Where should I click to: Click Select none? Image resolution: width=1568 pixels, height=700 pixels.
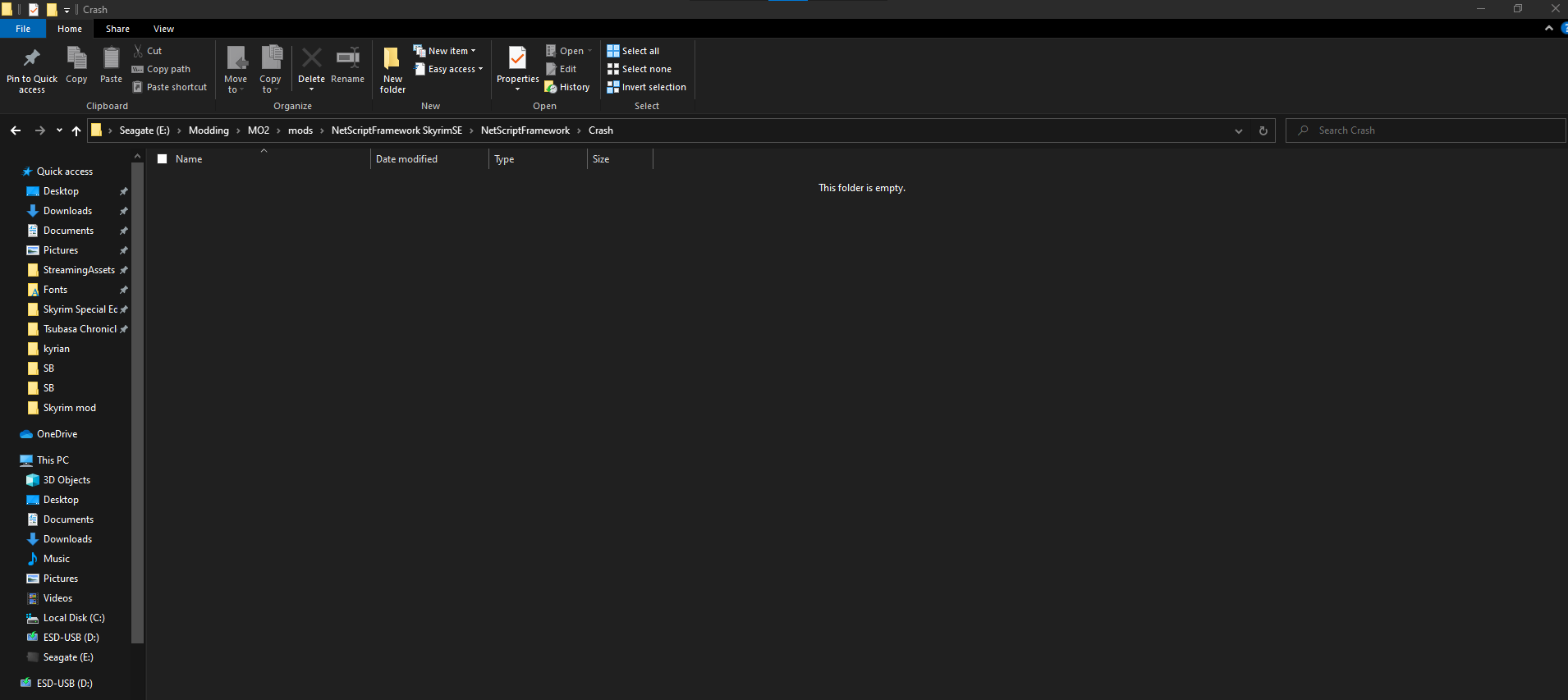pyautogui.click(x=639, y=69)
